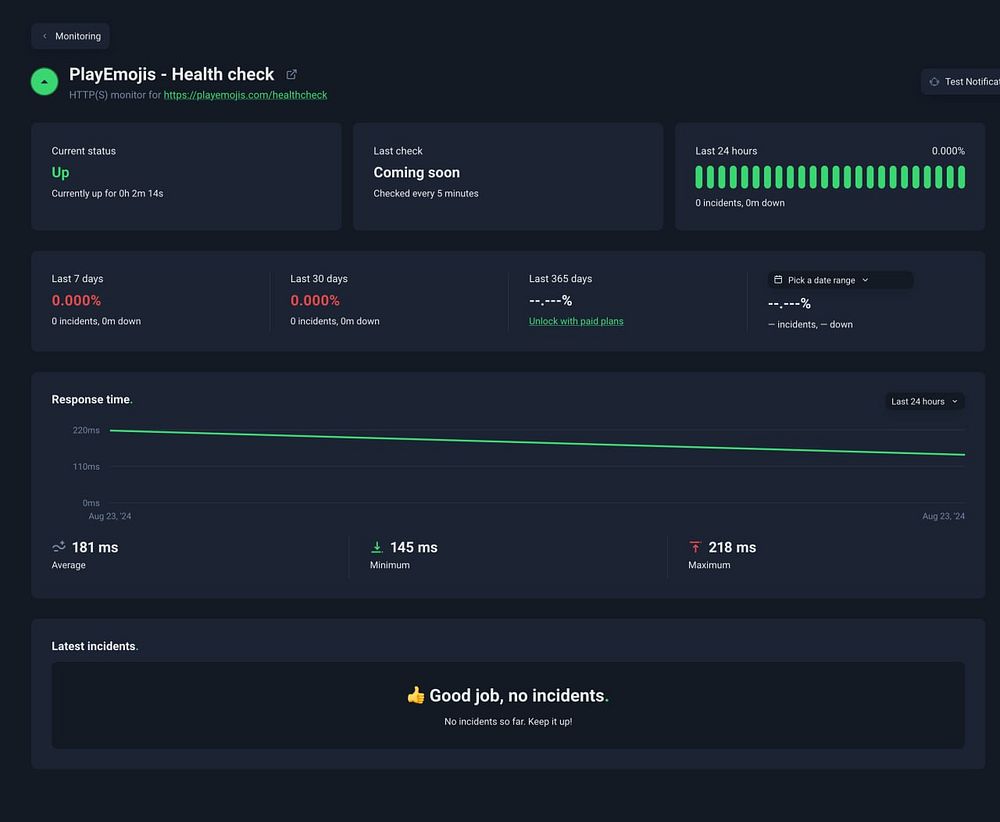Image resolution: width=1000 pixels, height=822 pixels.
Task: Click the 'Response time.' heading
Action: [92, 399]
